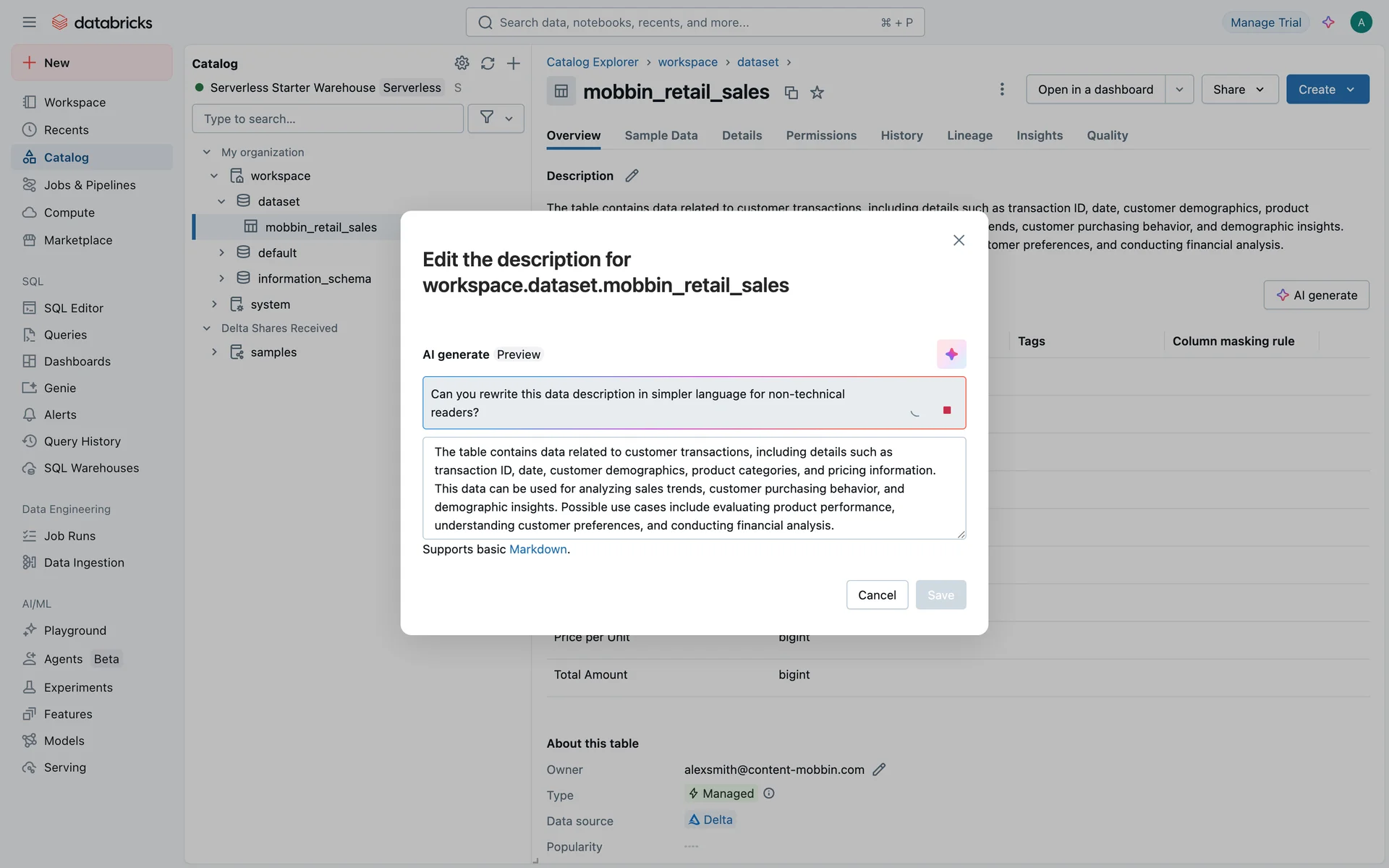Expand the system catalog node

pos(214,305)
